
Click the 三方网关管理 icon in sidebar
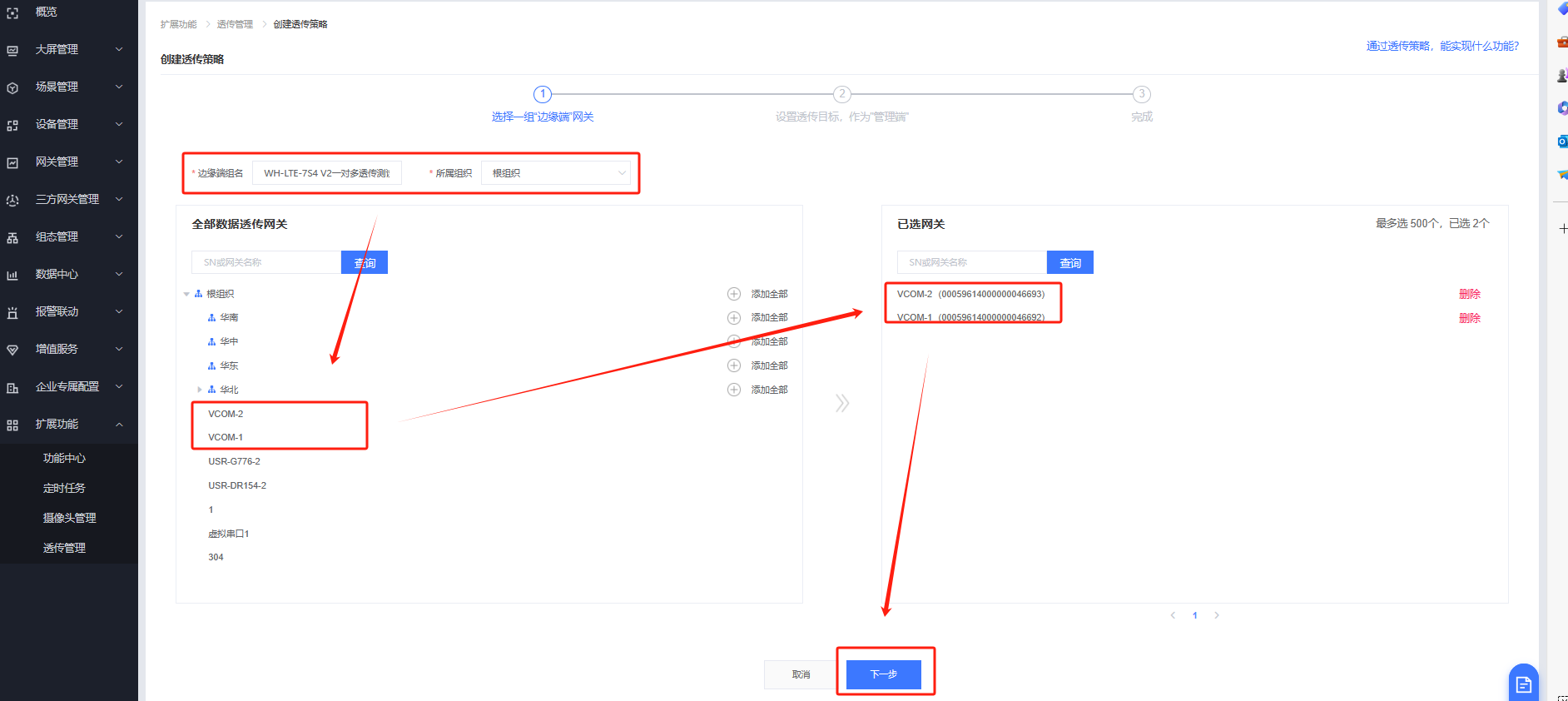click(x=12, y=200)
